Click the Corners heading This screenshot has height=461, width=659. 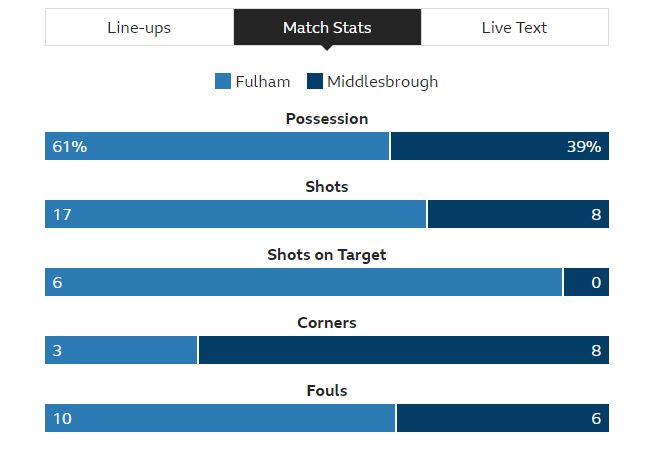pos(327,323)
